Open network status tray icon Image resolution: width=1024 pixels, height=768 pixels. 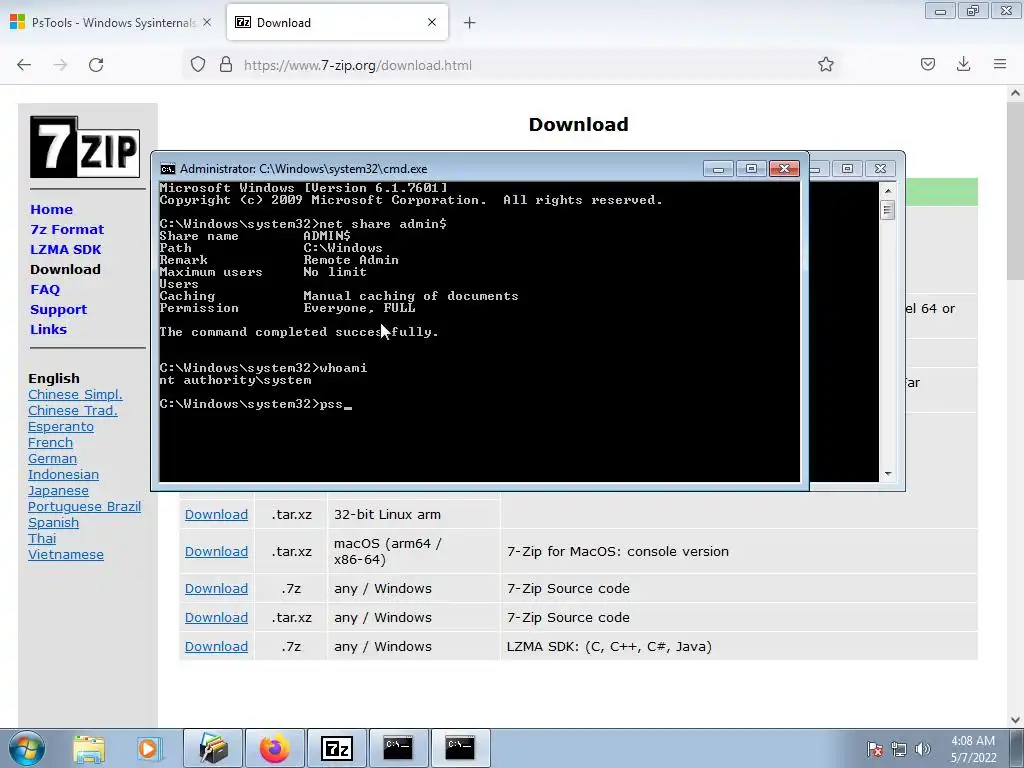point(899,749)
